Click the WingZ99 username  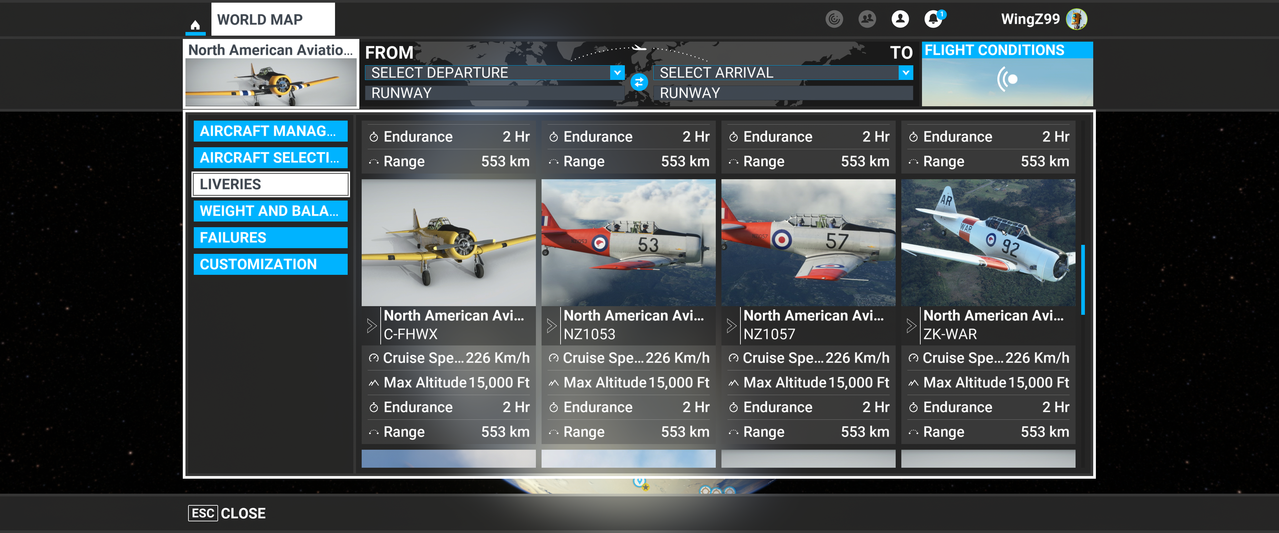tap(1030, 19)
